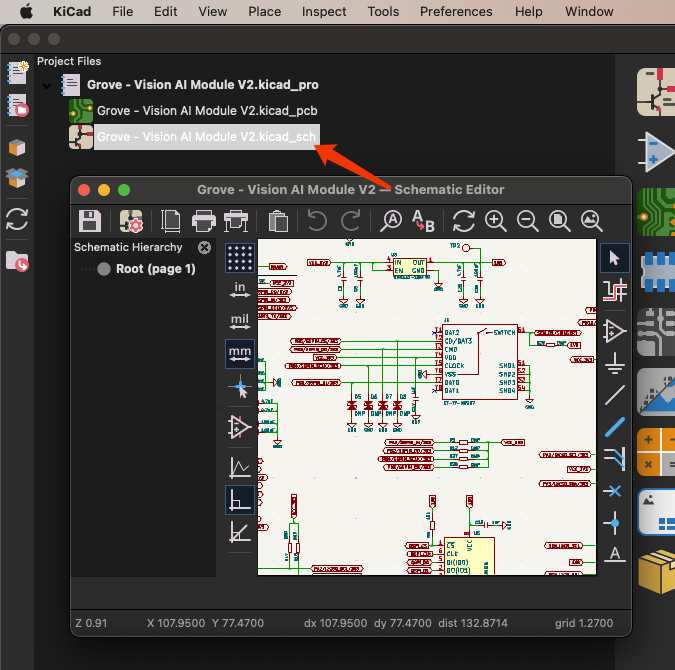Image resolution: width=675 pixels, height=670 pixels.
Task: Select the Add Symbol tool
Action: 615,331
